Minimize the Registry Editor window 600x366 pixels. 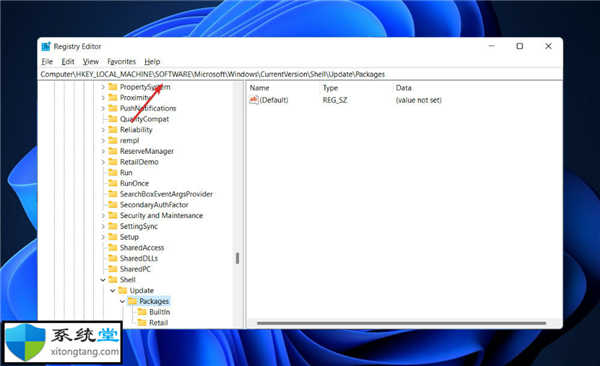pyautogui.click(x=492, y=46)
